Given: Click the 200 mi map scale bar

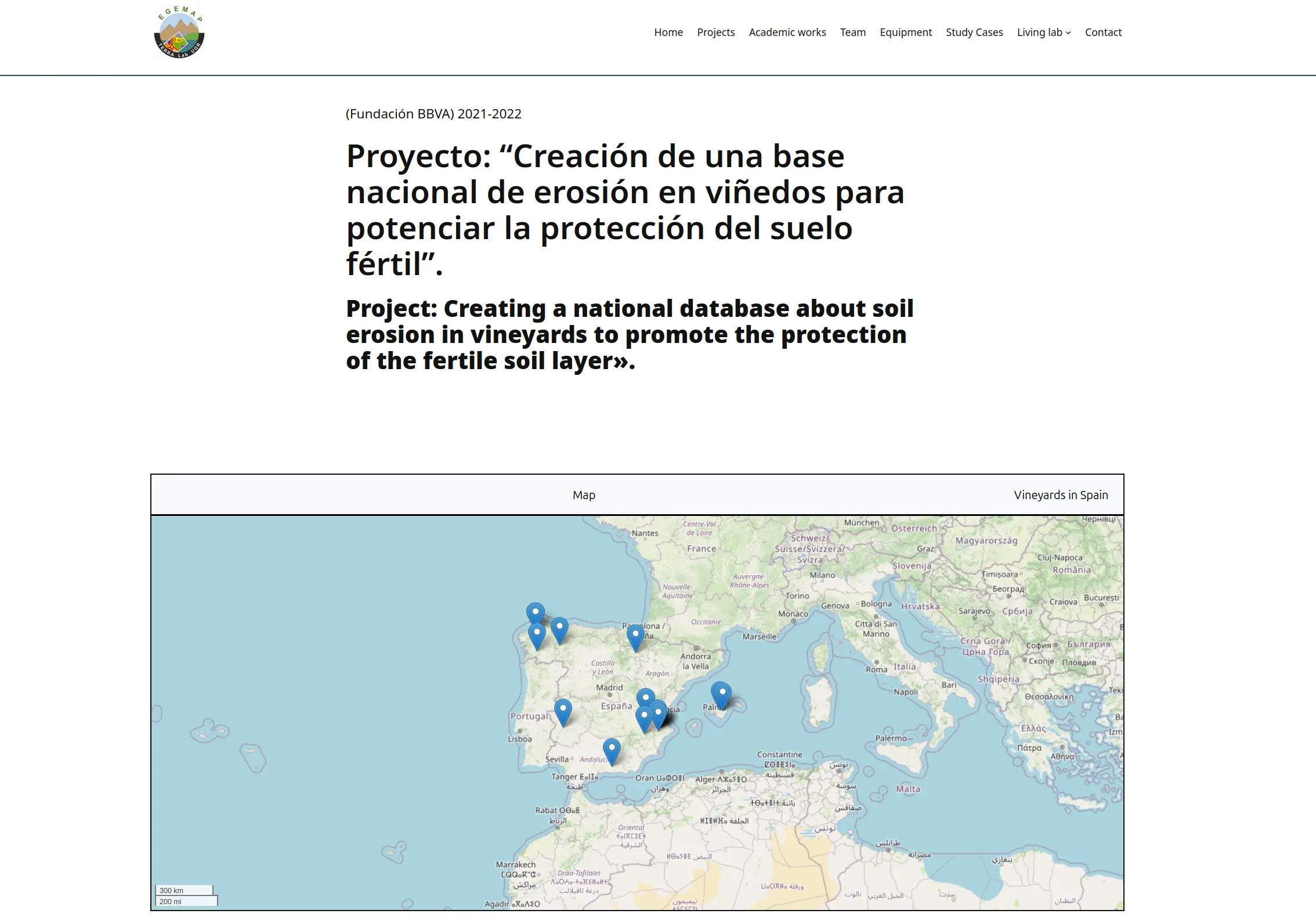Looking at the screenshot, I should tap(186, 901).
